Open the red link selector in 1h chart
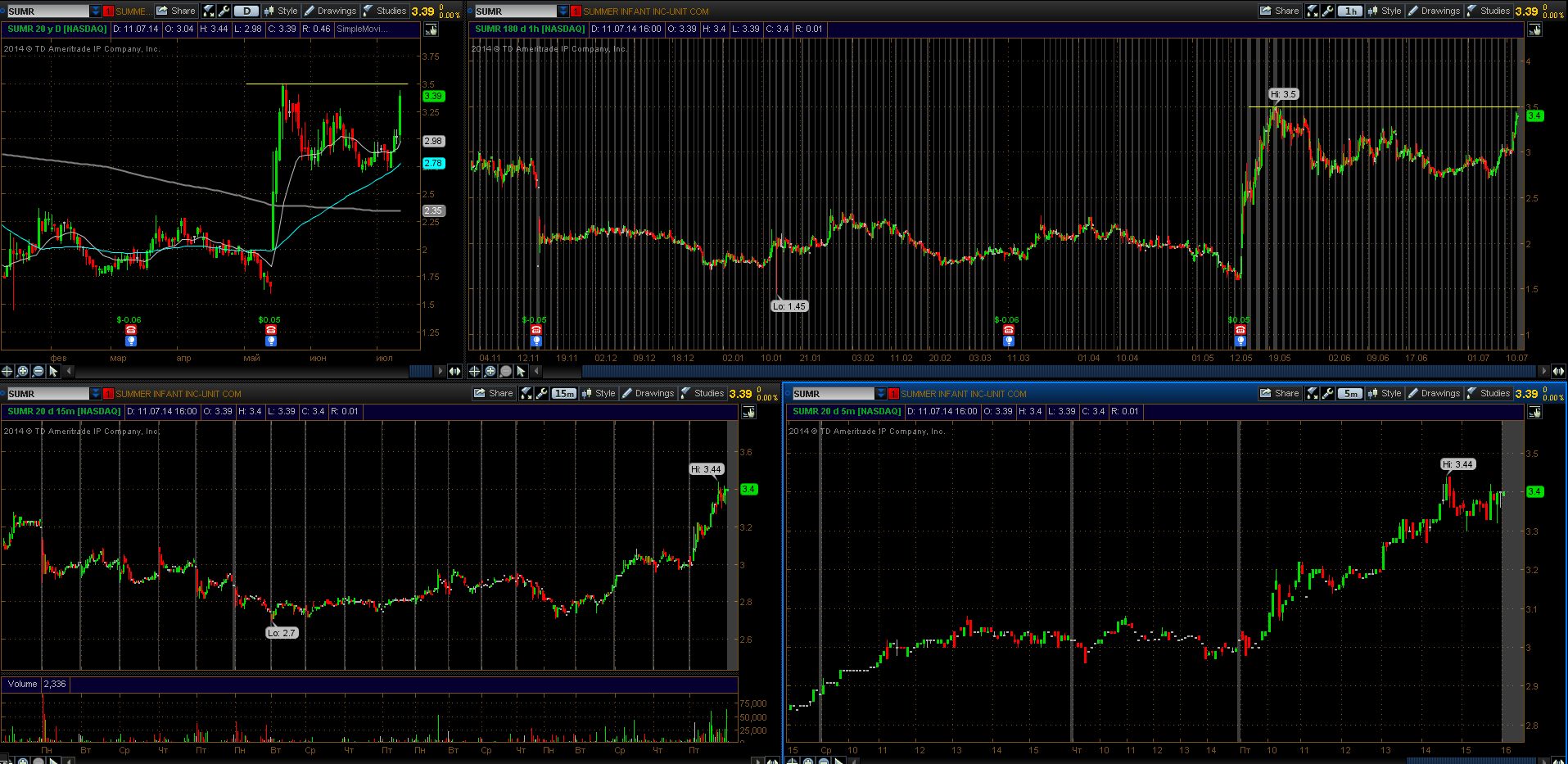 tap(576, 11)
